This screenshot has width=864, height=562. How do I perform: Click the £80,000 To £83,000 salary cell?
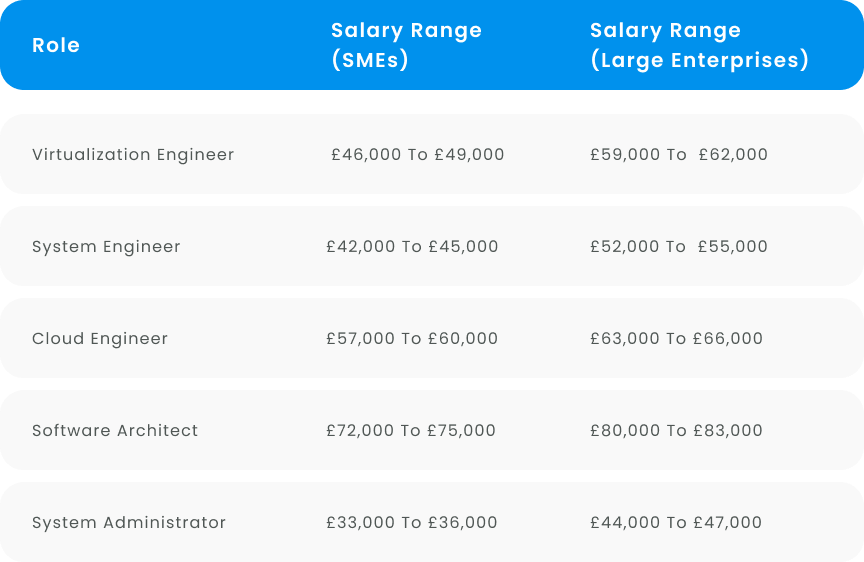[x=676, y=430]
